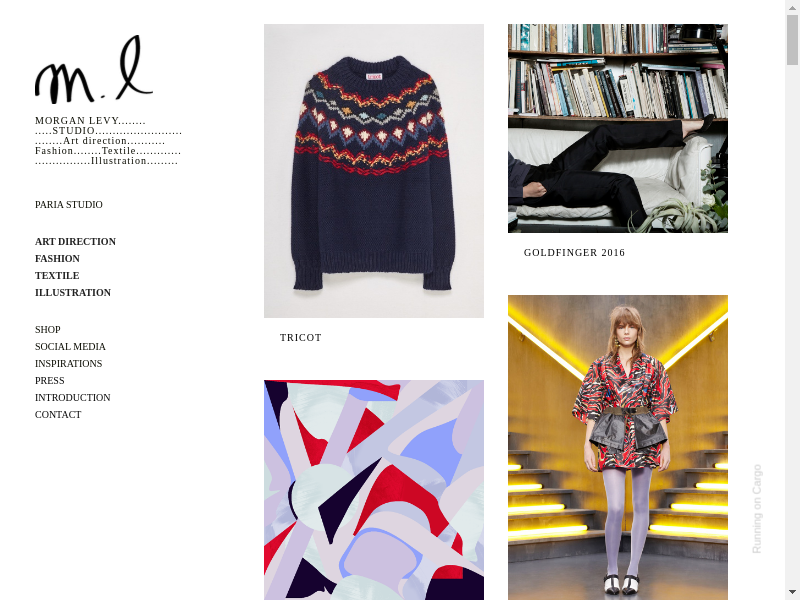Image resolution: width=800 pixels, height=600 pixels.
Task: Read the INTRODUCTION page
Action: [72, 397]
